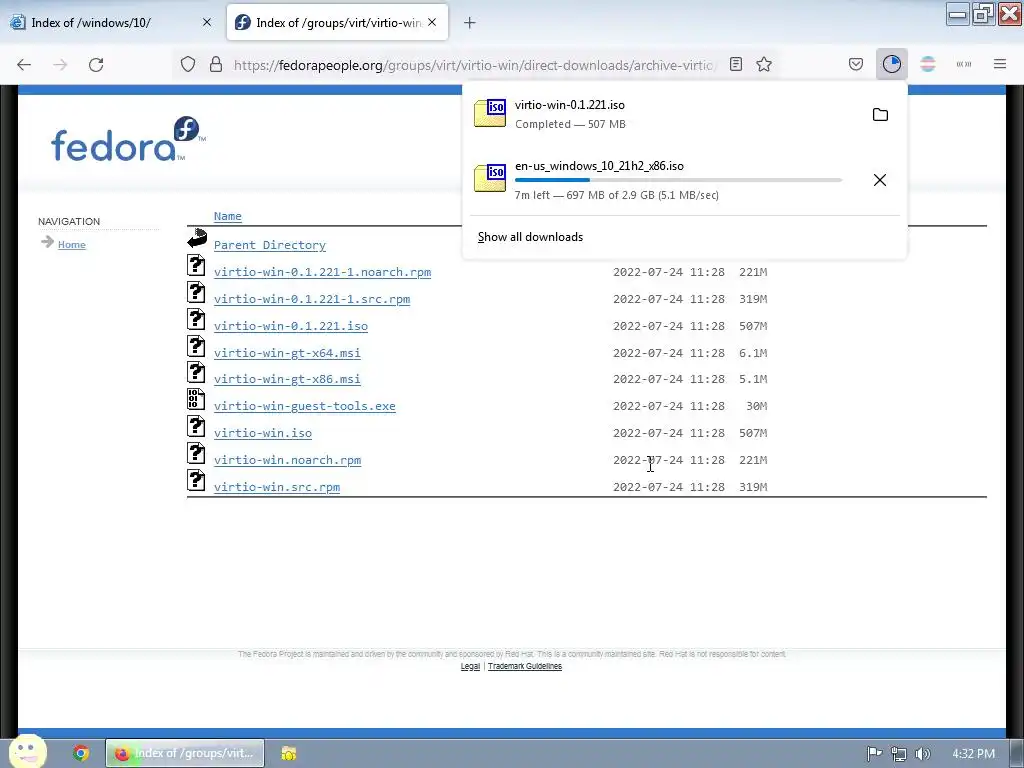Open the volume speaker tray icon
Image resolution: width=1024 pixels, height=768 pixels.
(923, 754)
